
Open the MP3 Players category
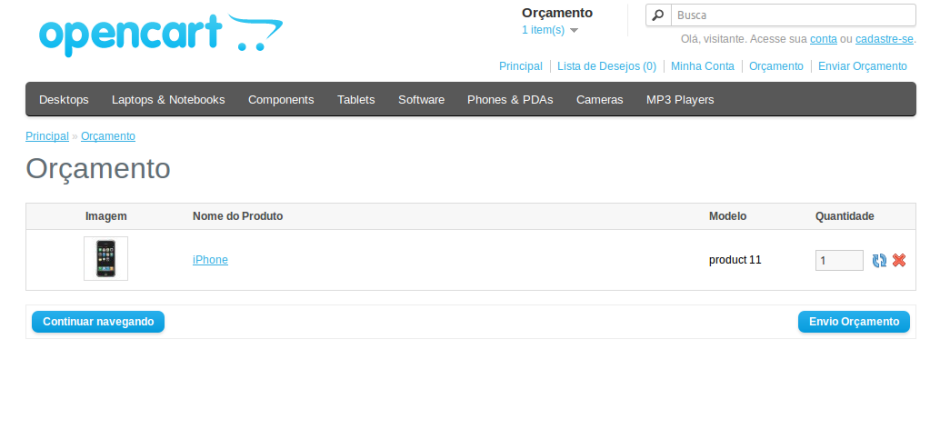coord(680,99)
